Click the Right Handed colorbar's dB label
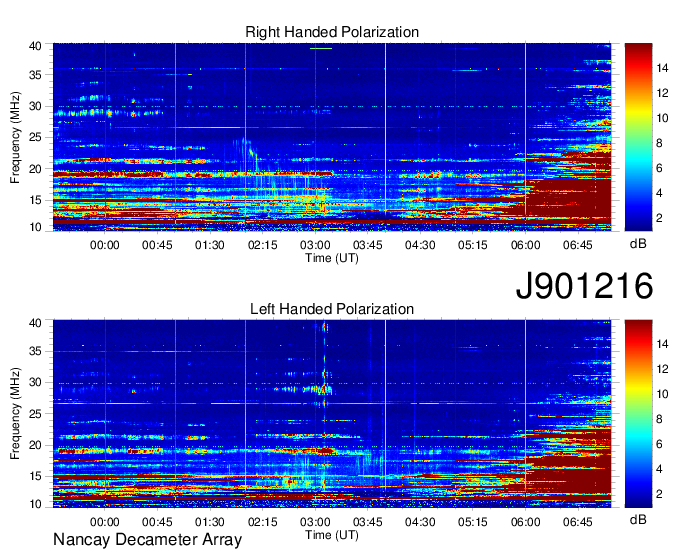The image size is (680, 552). click(638, 244)
